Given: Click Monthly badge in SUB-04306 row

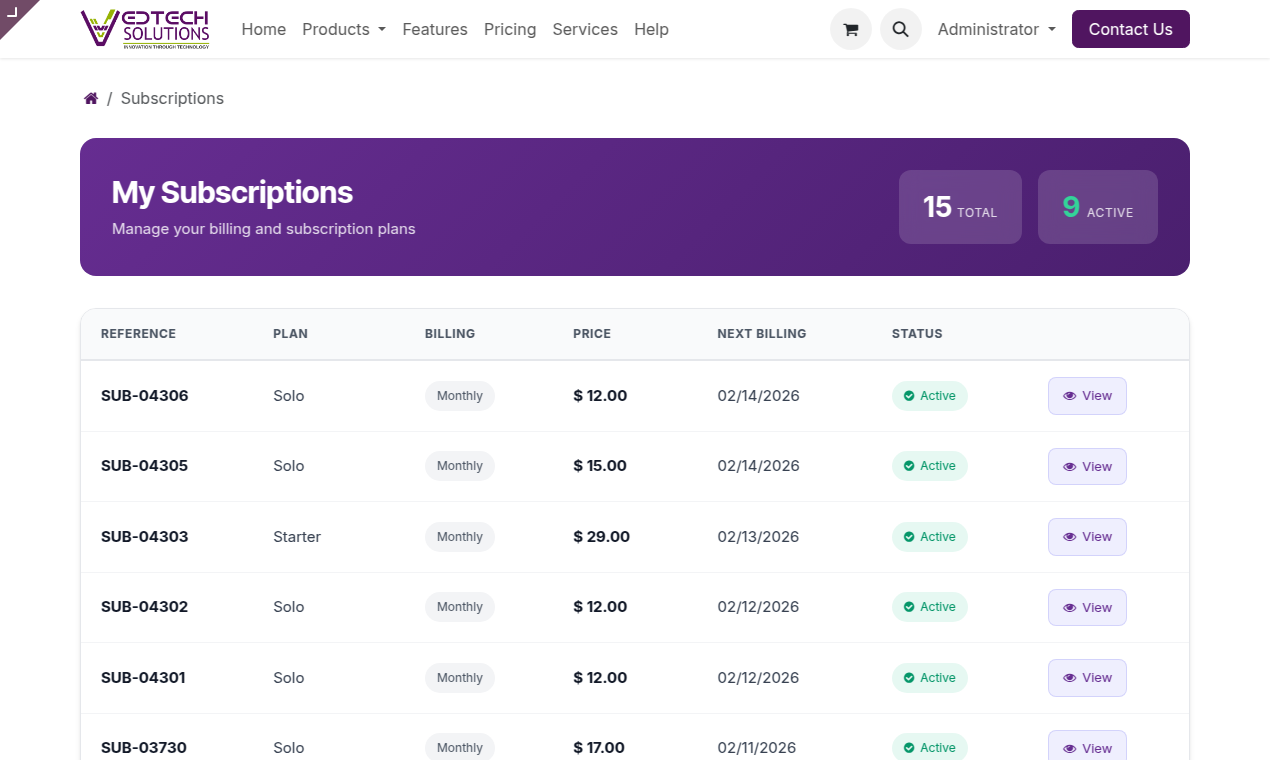Looking at the screenshot, I should pyautogui.click(x=460, y=396).
